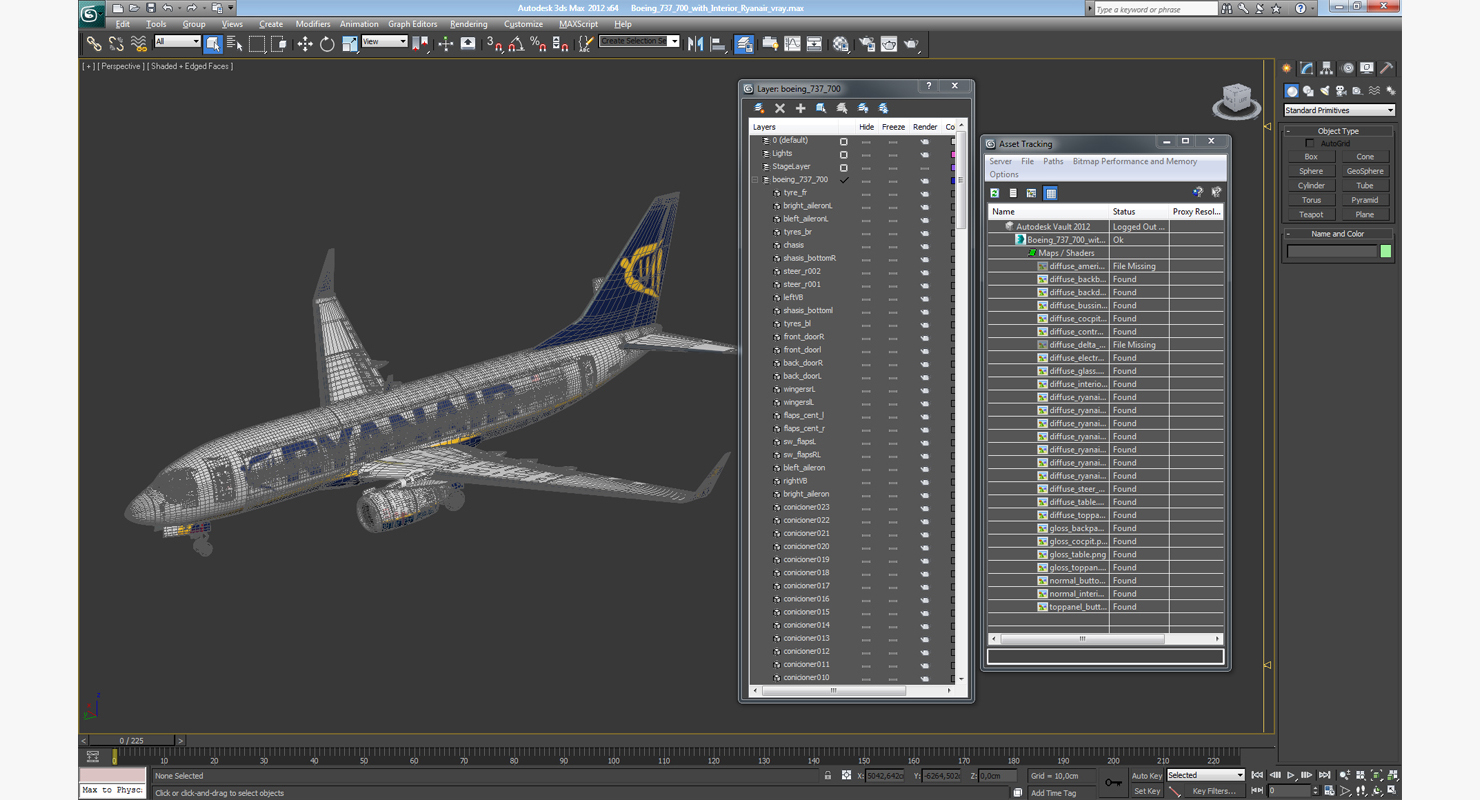Open Paths menu in Asset Tracking
This screenshot has width=1480, height=800.
[1053, 161]
